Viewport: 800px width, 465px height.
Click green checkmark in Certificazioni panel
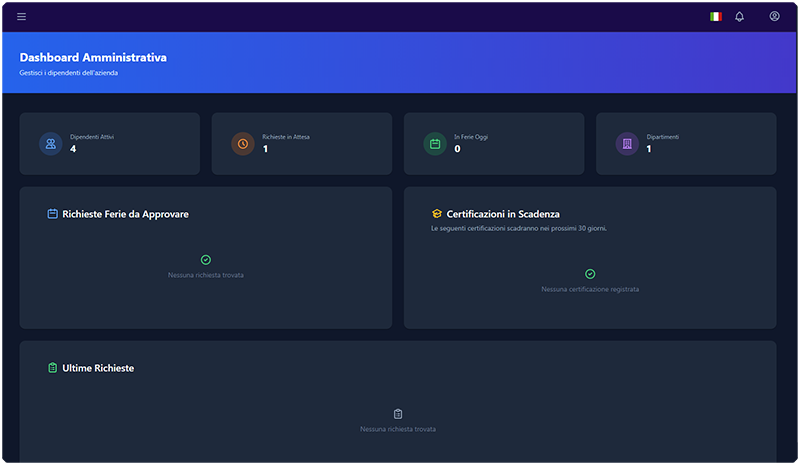(590, 274)
